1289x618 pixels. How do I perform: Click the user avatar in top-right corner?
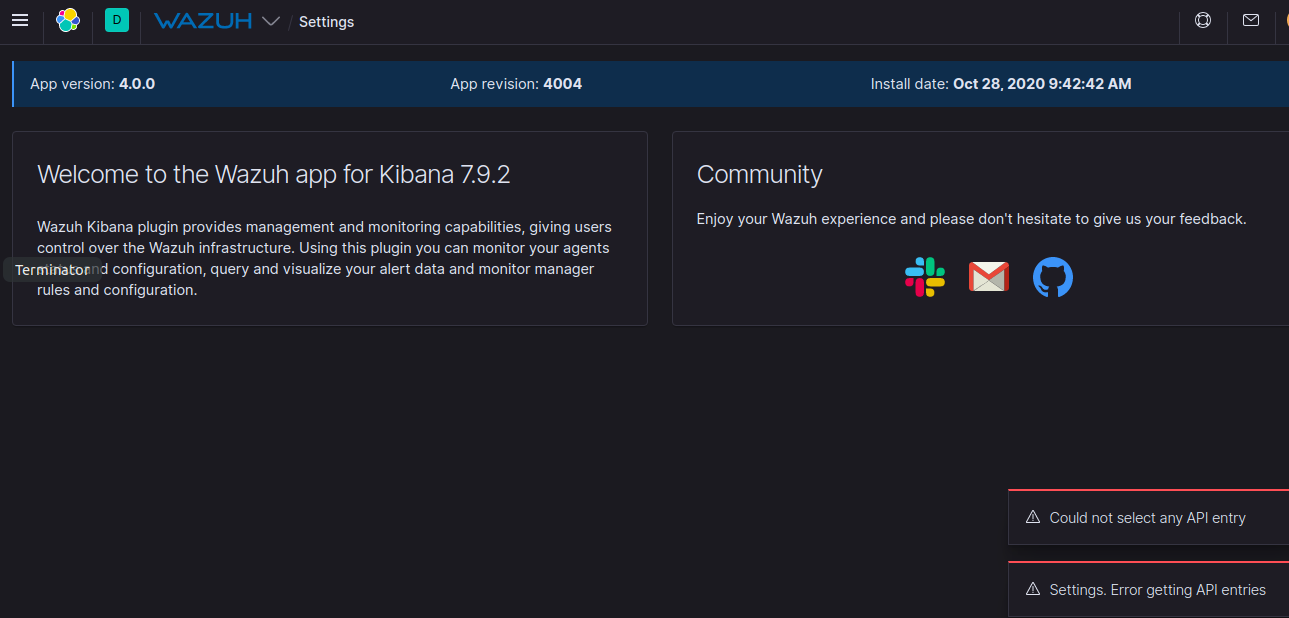click(x=1286, y=20)
